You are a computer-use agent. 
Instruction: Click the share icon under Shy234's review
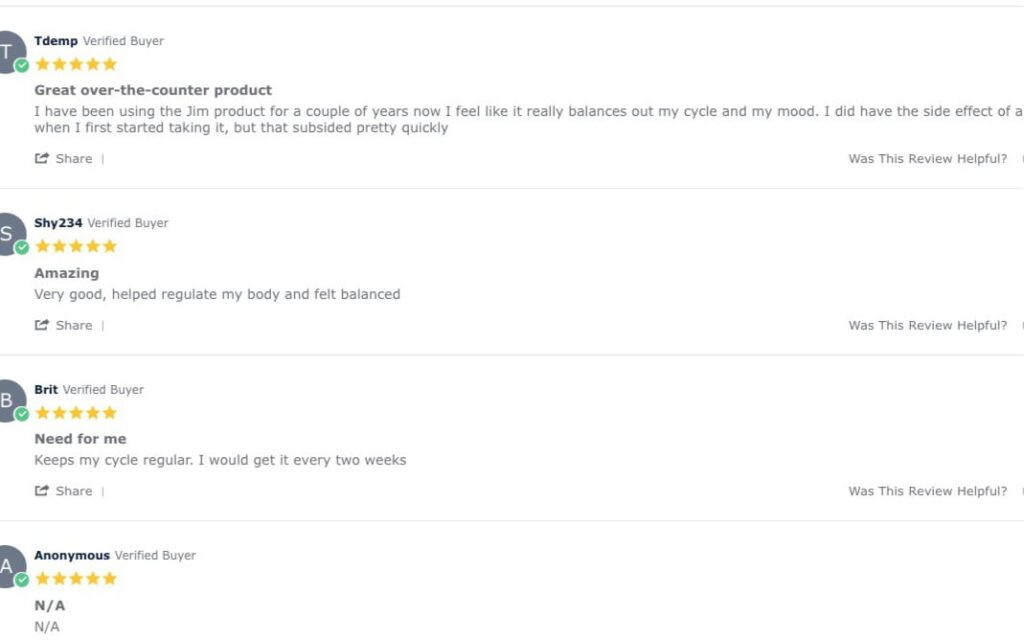point(42,325)
